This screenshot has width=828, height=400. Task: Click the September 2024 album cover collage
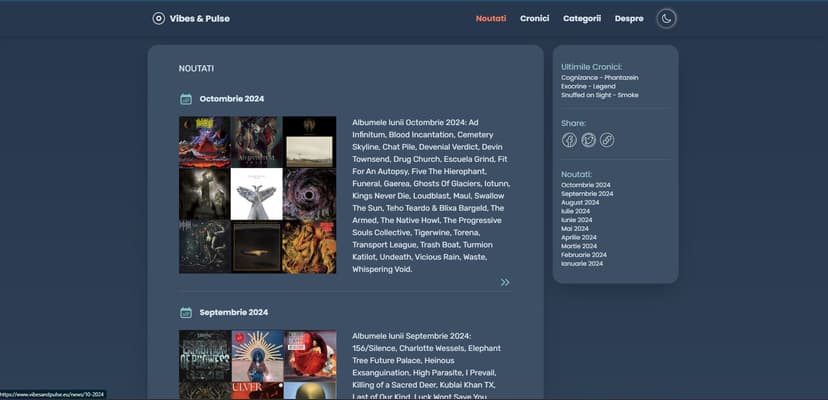tap(257, 365)
